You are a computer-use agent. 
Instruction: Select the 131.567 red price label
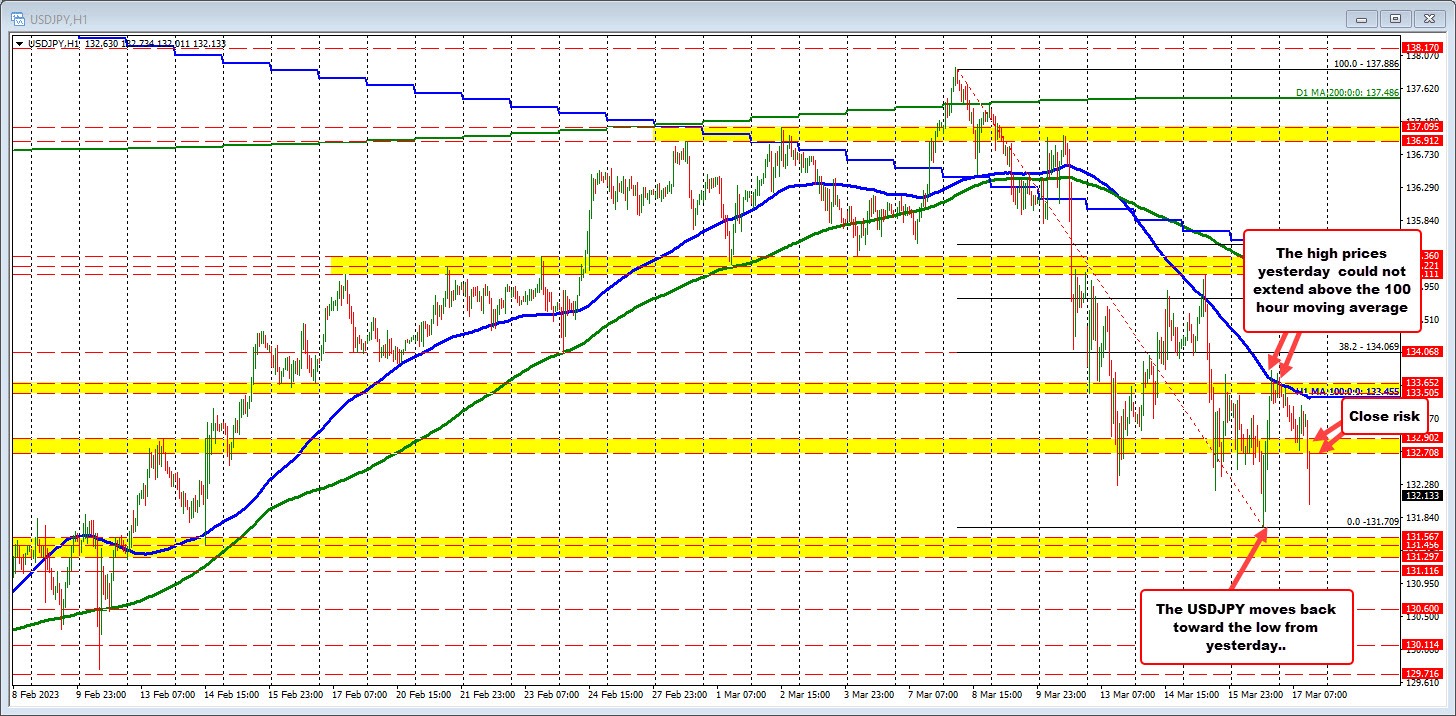[x=1420, y=536]
